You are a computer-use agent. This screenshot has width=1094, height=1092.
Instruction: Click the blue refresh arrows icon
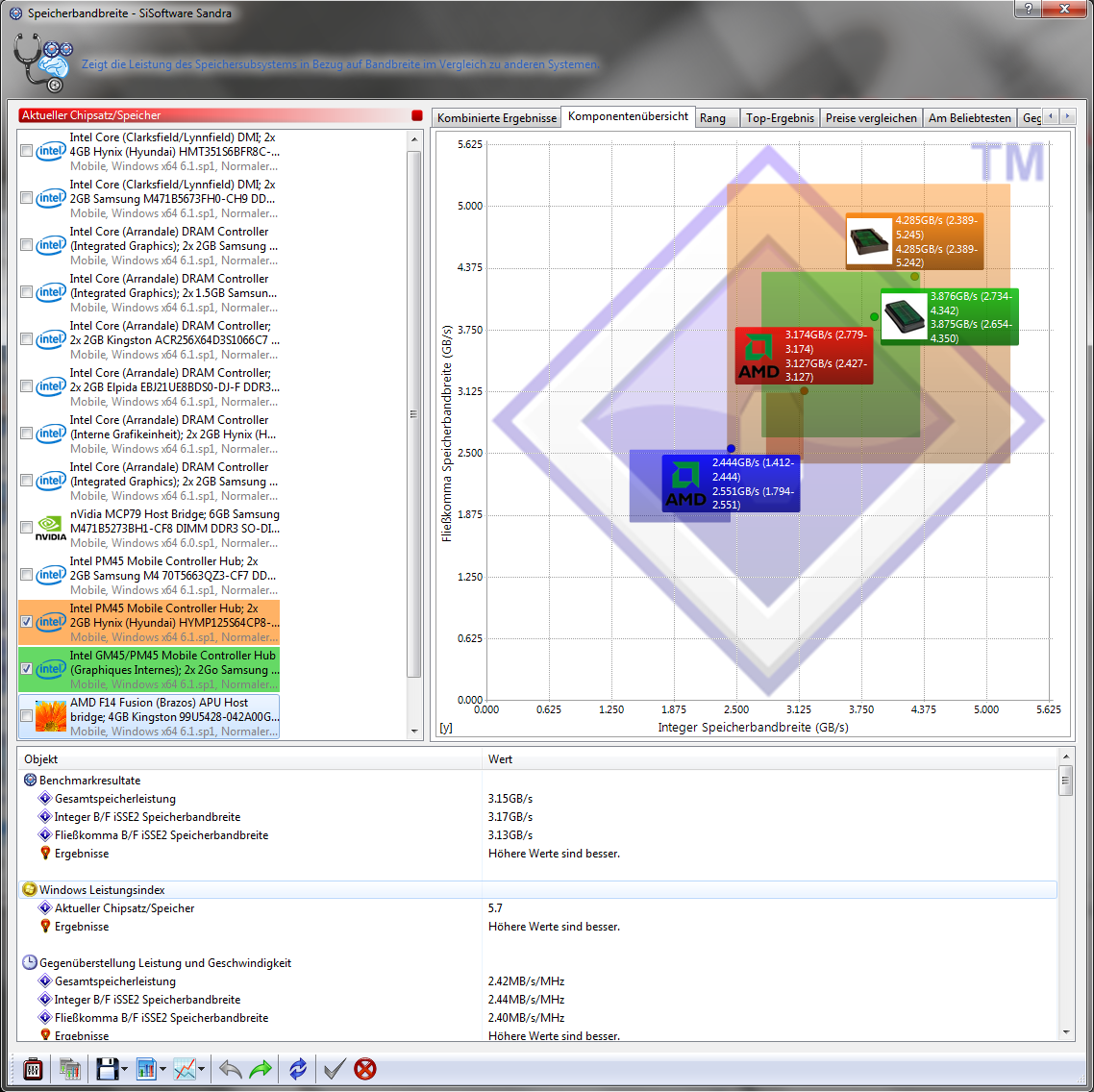tap(298, 1069)
